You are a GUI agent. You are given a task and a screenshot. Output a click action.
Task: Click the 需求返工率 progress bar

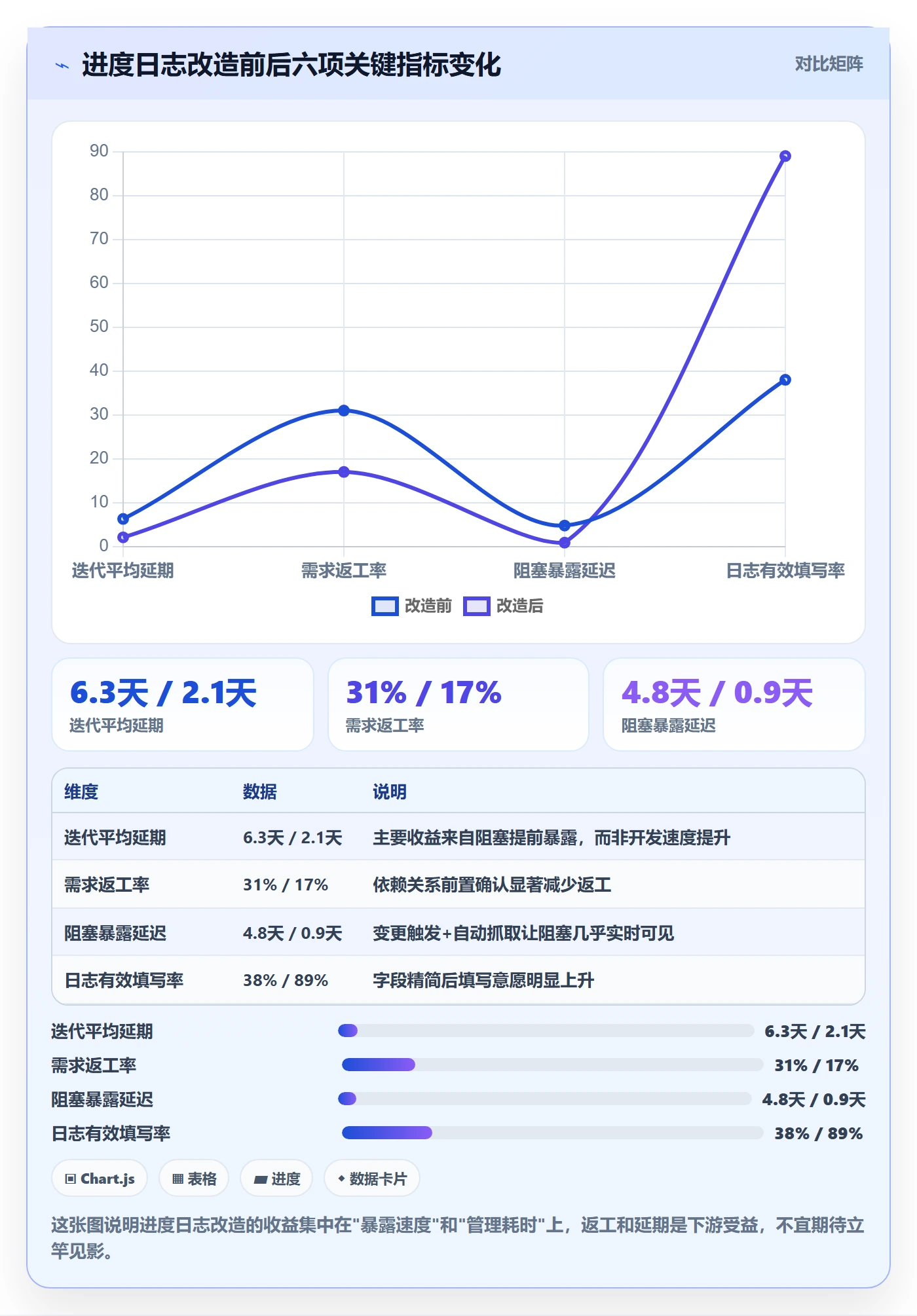pyautogui.click(x=552, y=1065)
